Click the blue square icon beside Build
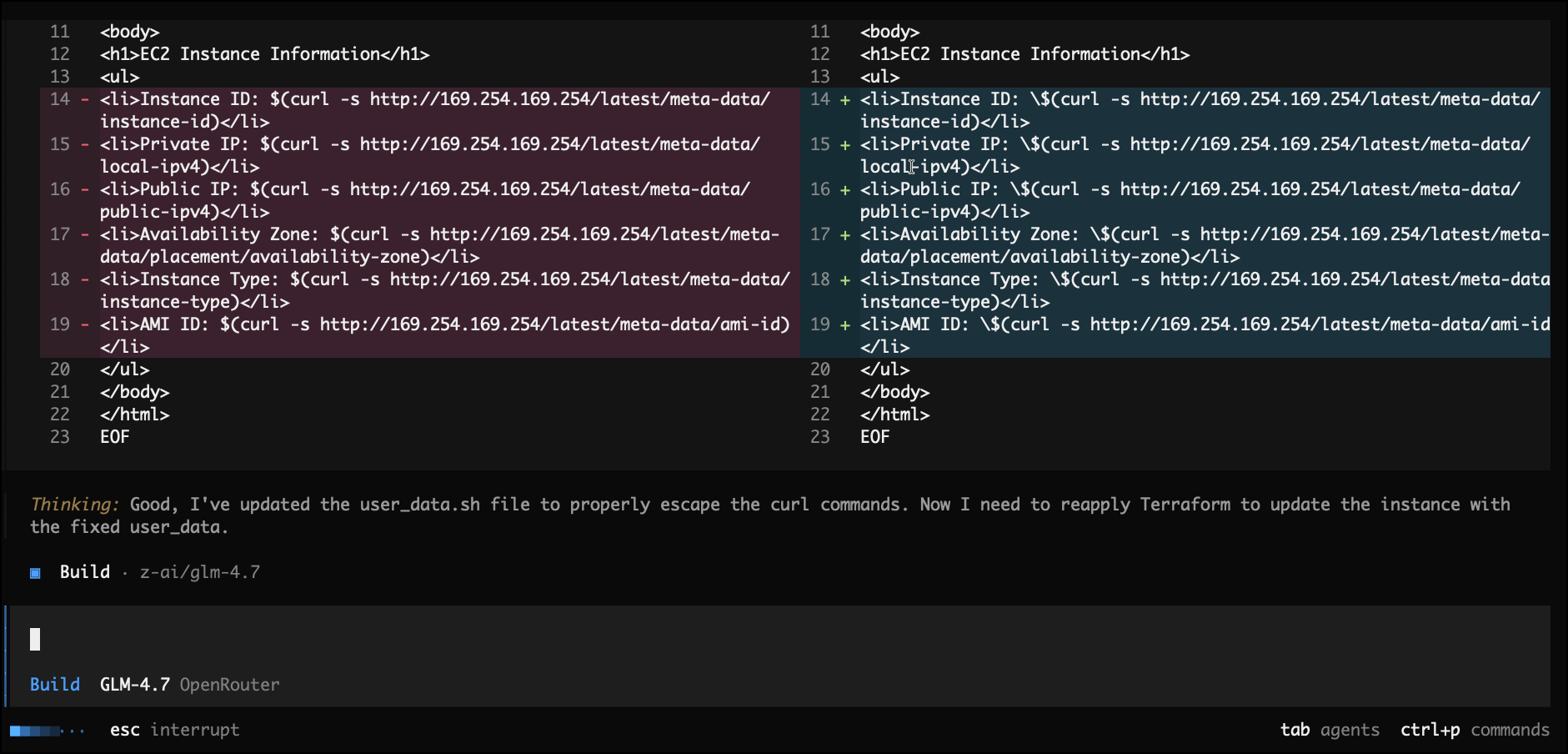The height and width of the screenshot is (754, 1568). pos(35,573)
